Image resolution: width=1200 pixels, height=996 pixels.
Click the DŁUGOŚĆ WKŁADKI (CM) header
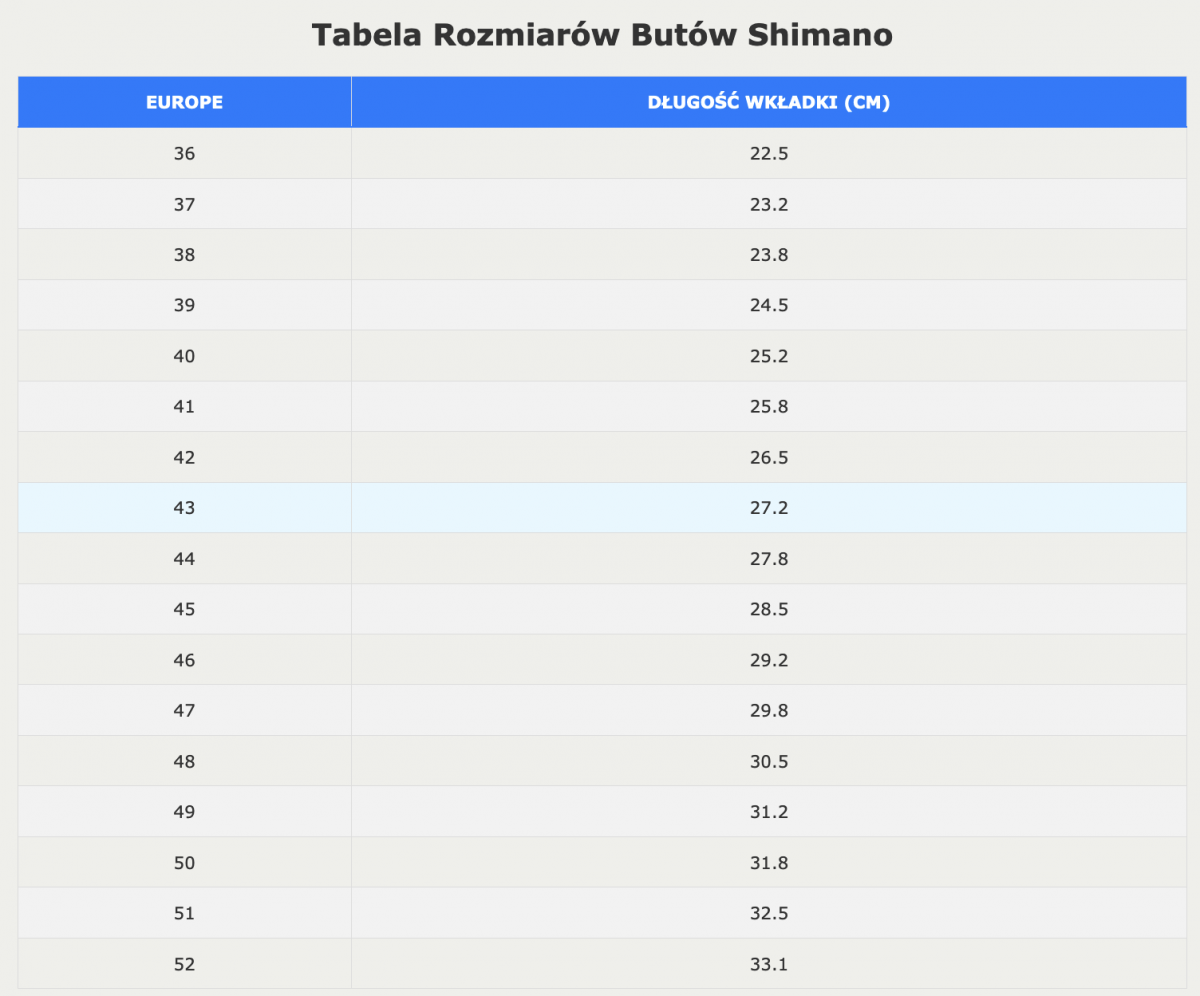coord(768,102)
